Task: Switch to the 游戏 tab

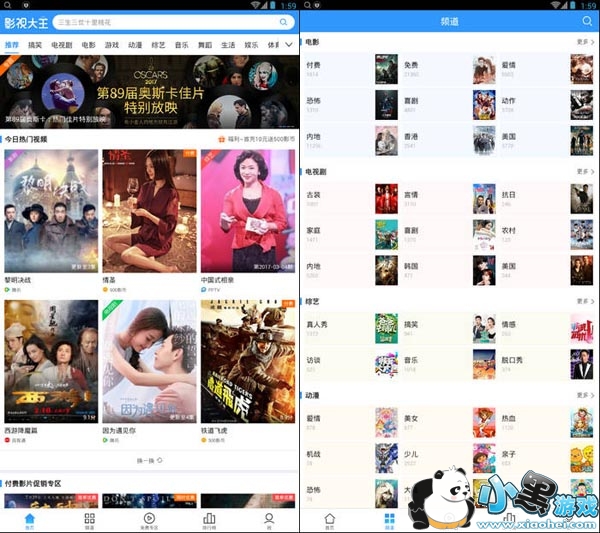Action: pos(112,45)
